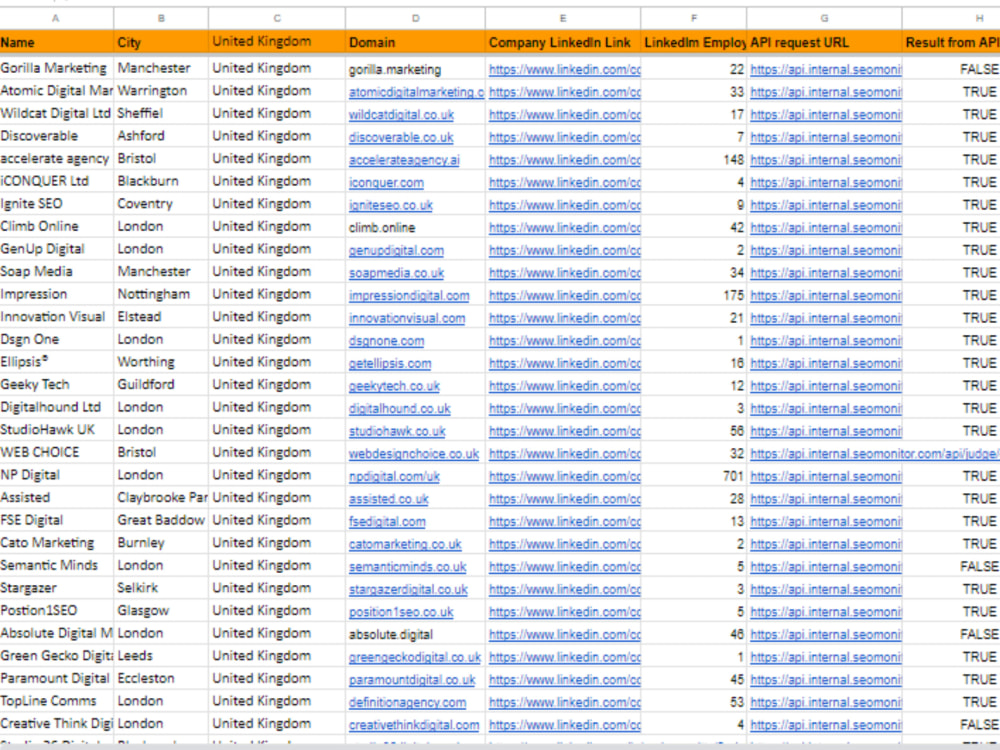Open the atomicdigitalmarketing domain link
Screen dimensions: 1000x750
(x=416, y=92)
